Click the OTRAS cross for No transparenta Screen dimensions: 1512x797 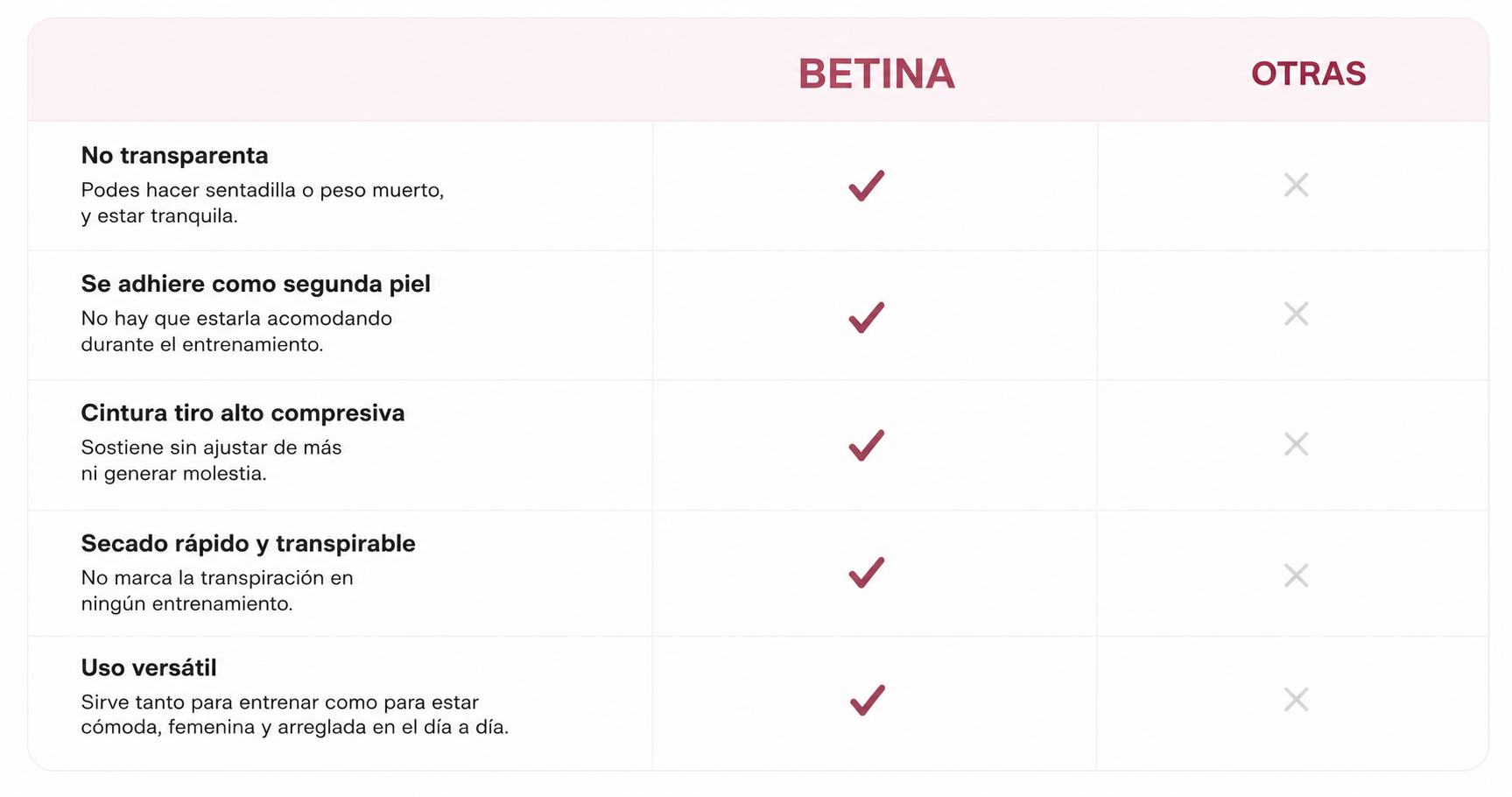point(1296,185)
